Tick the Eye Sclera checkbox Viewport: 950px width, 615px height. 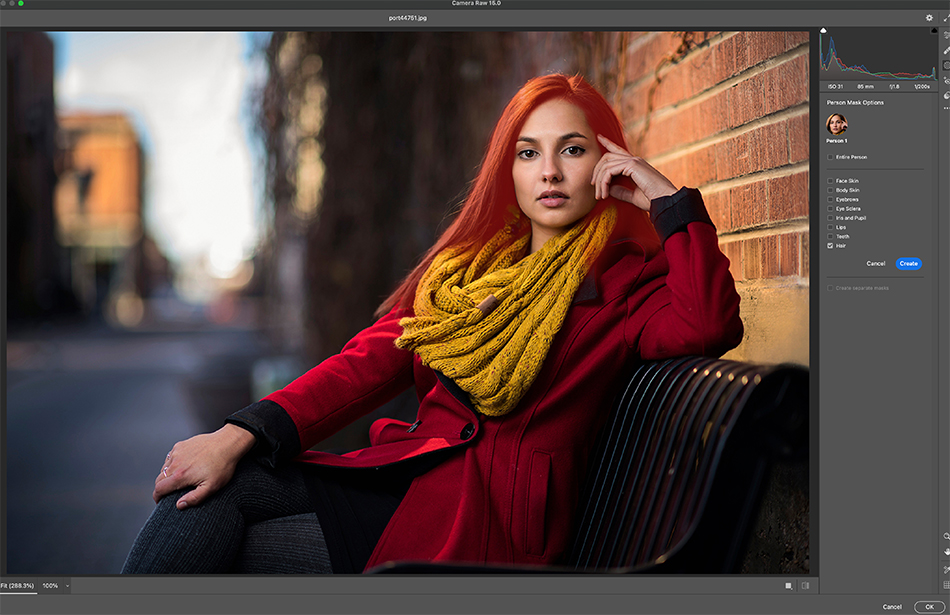(x=830, y=208)
